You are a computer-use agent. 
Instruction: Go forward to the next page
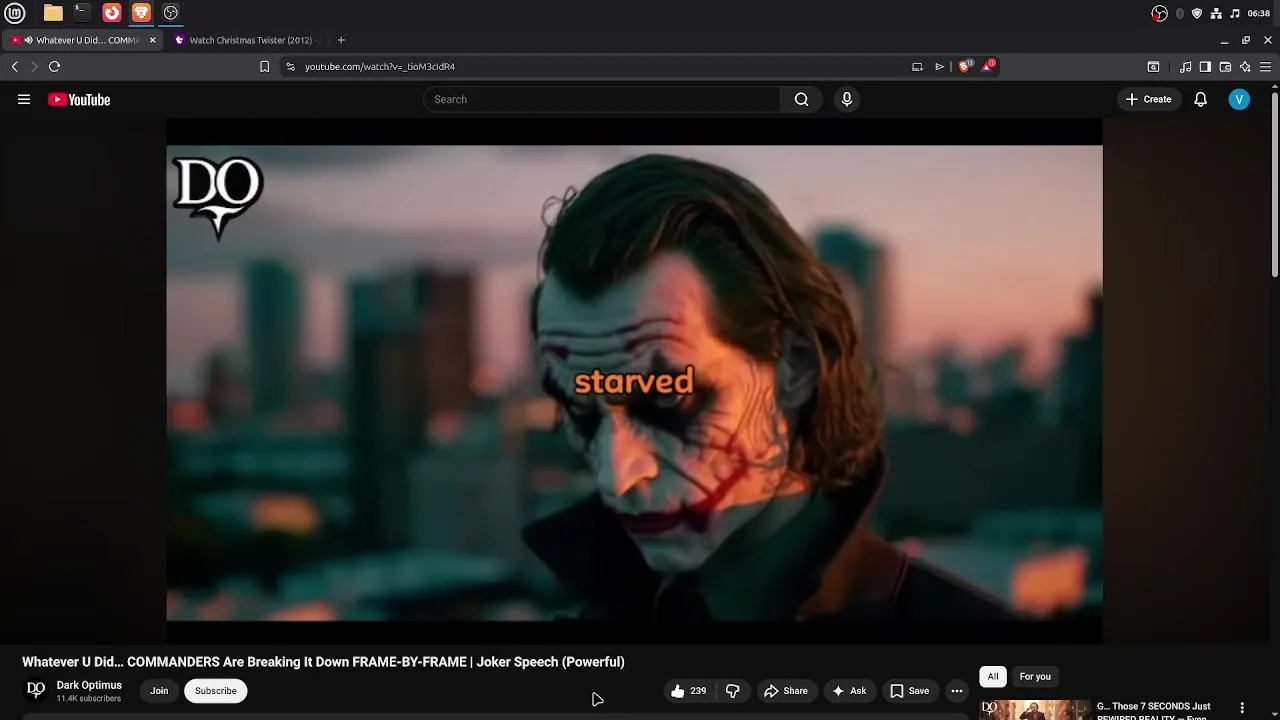pos(34,66)
